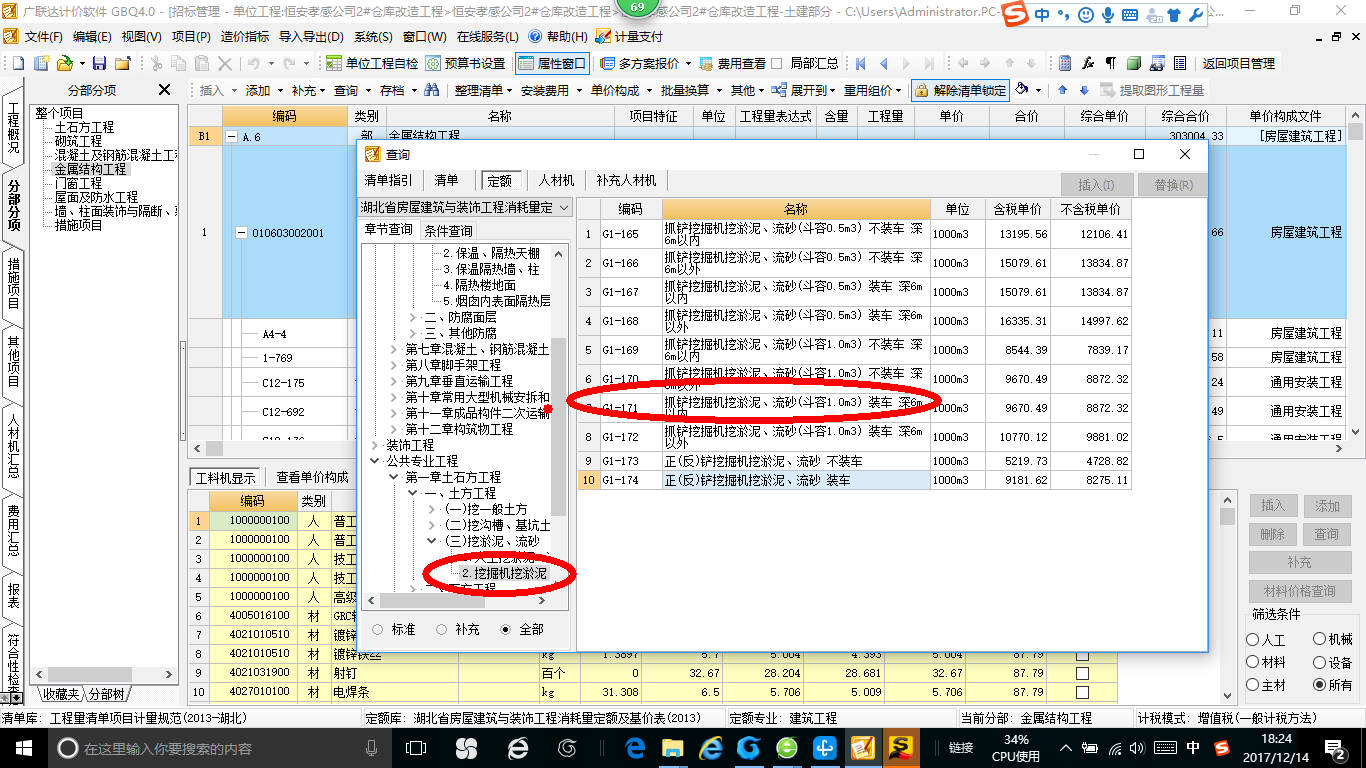This screenshot has width=1366, height=768.
Task: Open 单位工程自检 self-check tool
Action: (372, 63)
